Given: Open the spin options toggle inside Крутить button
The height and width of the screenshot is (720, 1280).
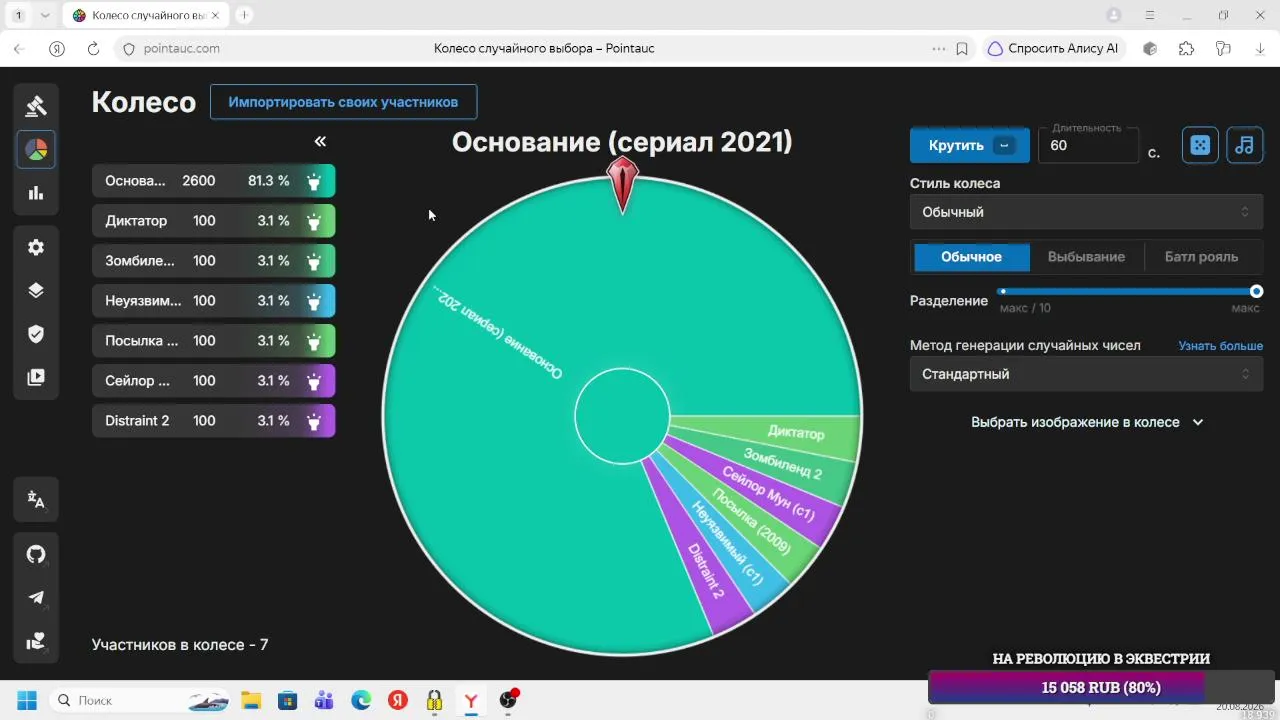Looking at the screenshot, I should tap(1005, 145).
